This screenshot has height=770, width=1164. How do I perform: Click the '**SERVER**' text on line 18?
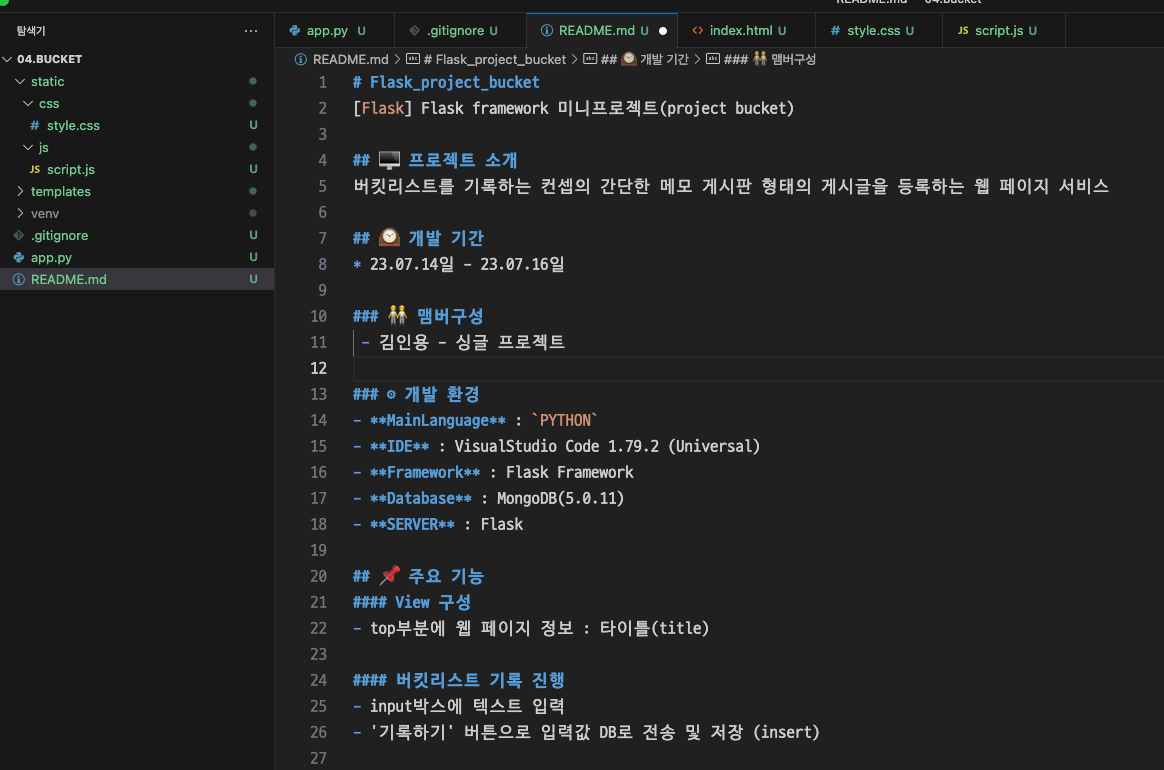[x=412, y=524]
